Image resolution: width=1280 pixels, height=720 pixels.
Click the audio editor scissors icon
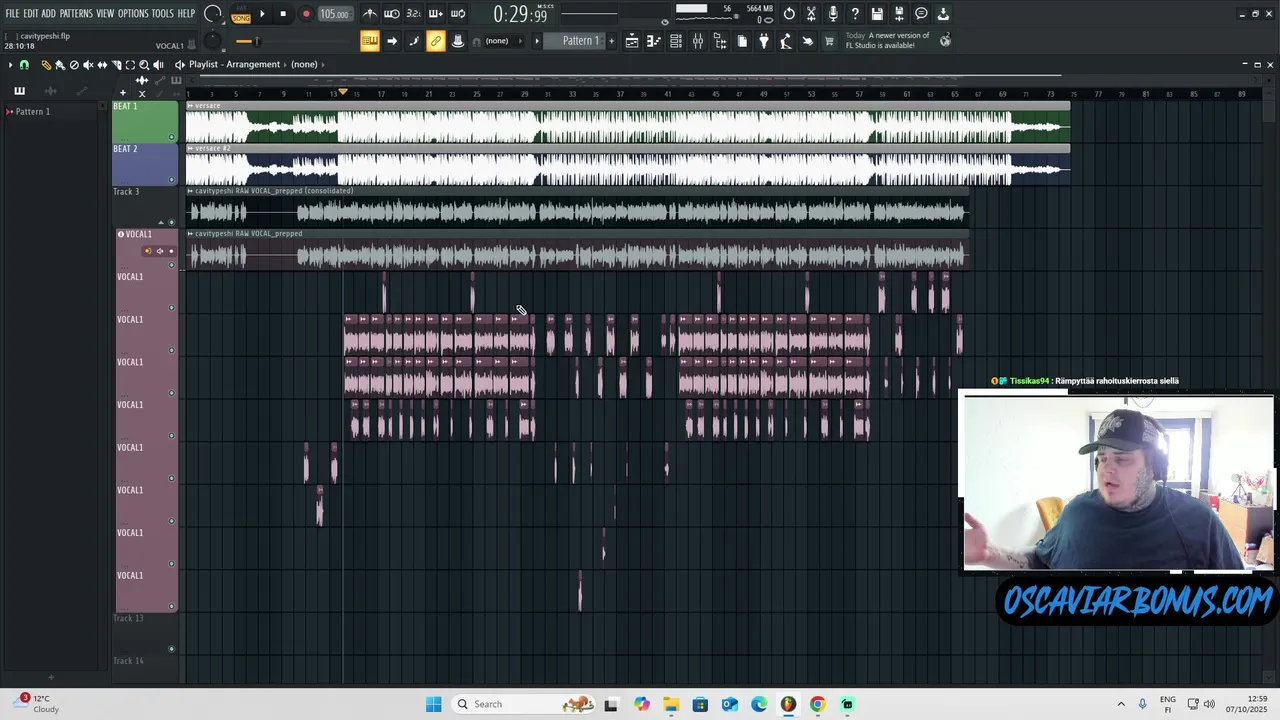tap(811, 14)
